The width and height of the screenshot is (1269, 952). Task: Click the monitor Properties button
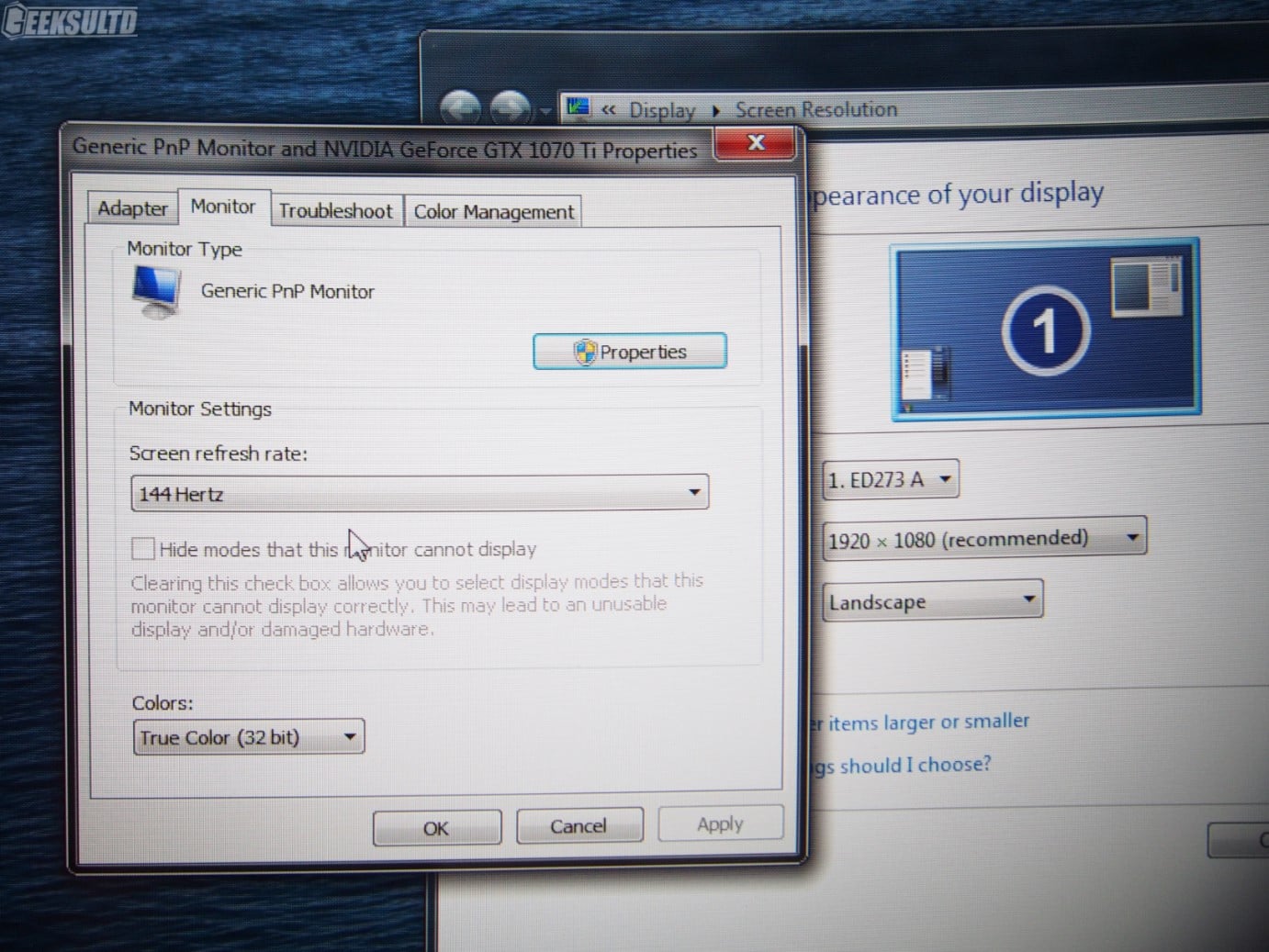click(630, 352)
